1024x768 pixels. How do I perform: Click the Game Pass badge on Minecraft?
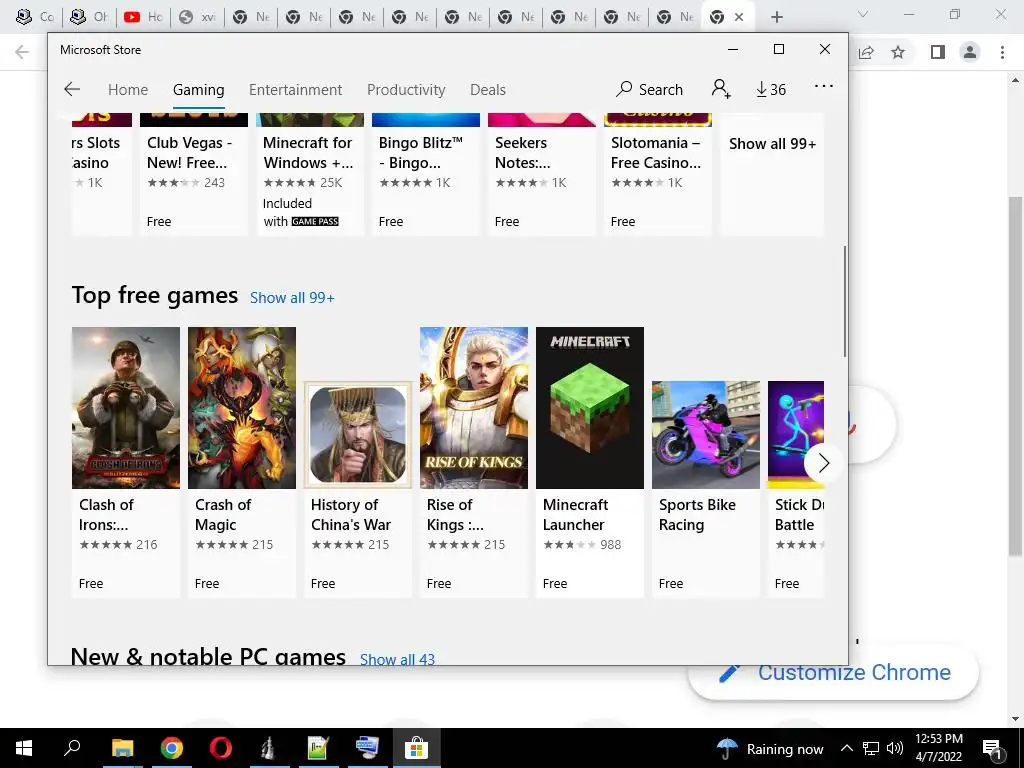tap(315, 221)
